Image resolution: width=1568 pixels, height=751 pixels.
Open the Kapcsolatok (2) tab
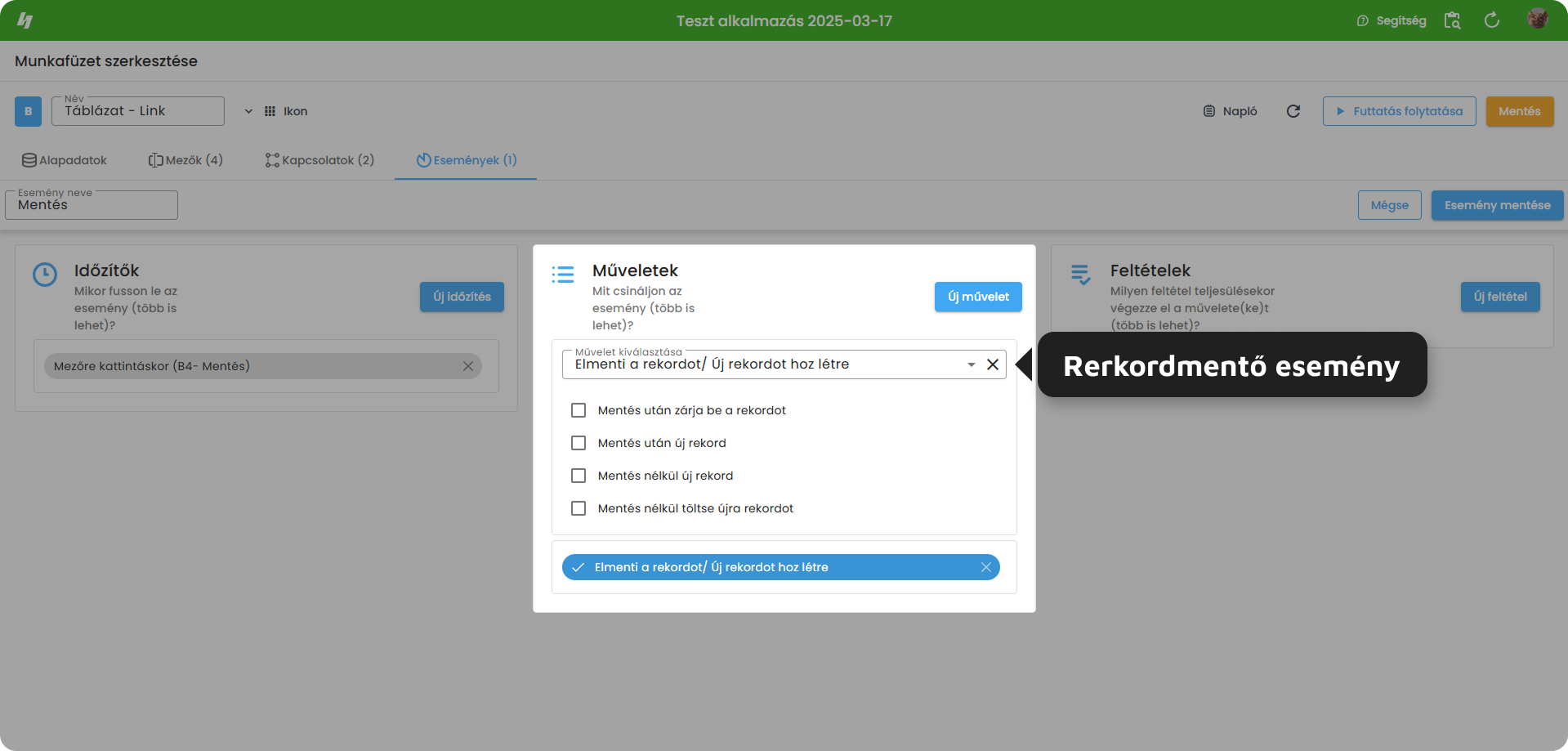click(319, 160)
